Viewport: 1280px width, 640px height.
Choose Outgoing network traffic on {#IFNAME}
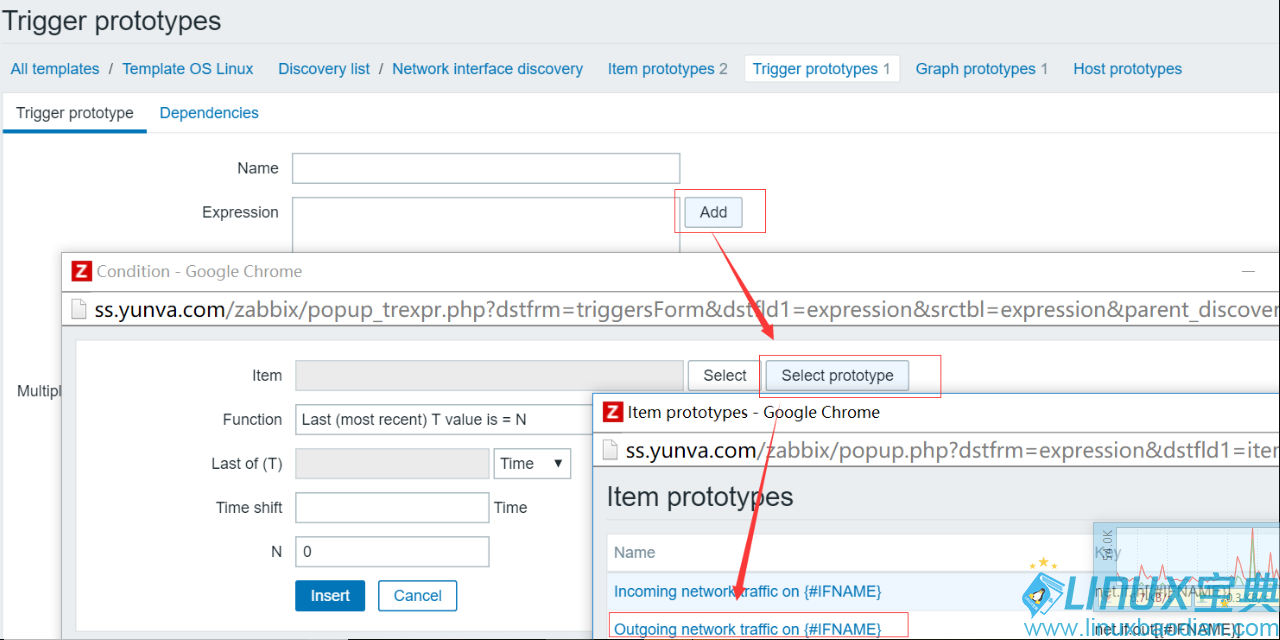(x=747, y=629)
